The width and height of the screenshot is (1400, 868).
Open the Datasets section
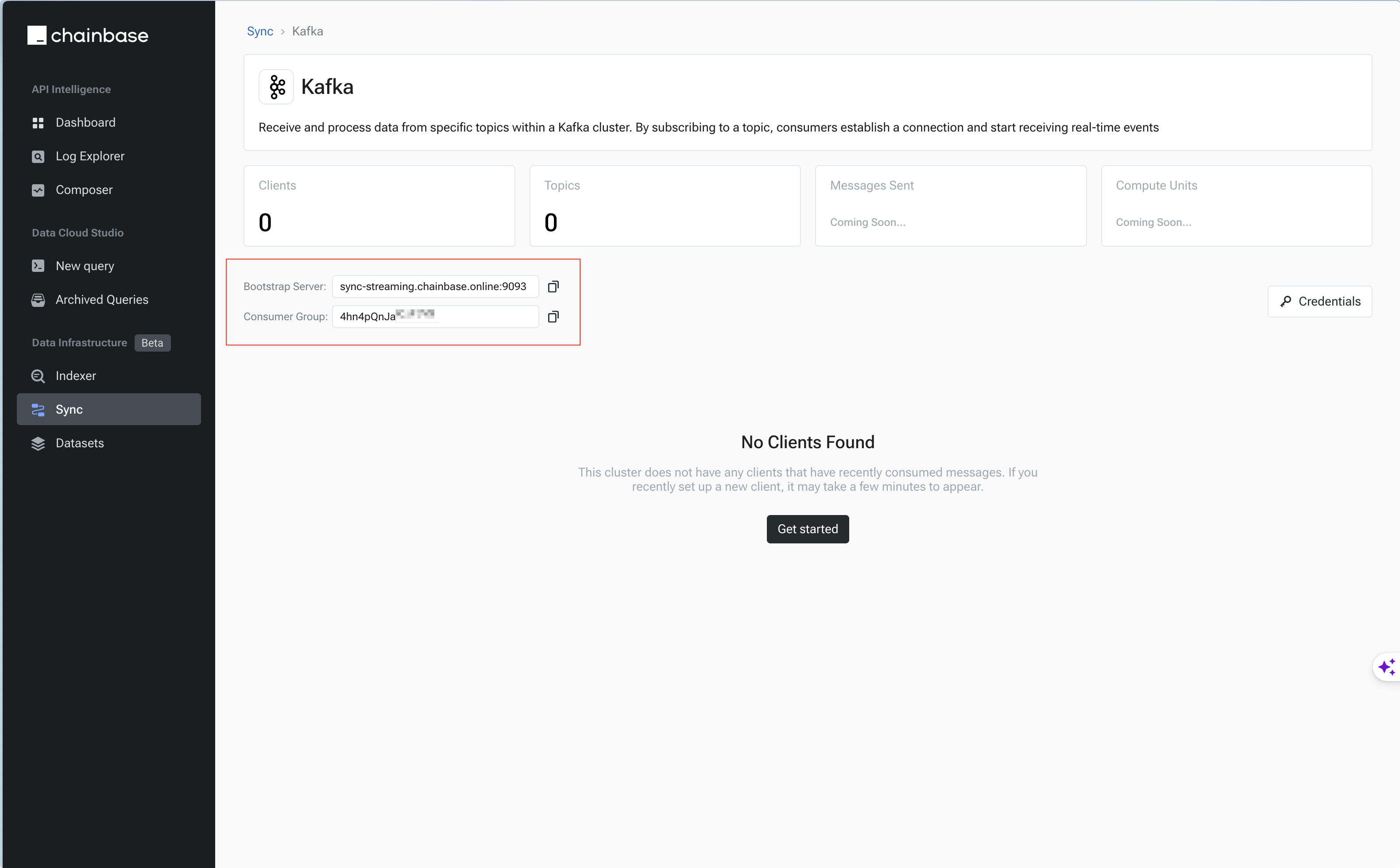pyautogui.click(x=79, y=443)
